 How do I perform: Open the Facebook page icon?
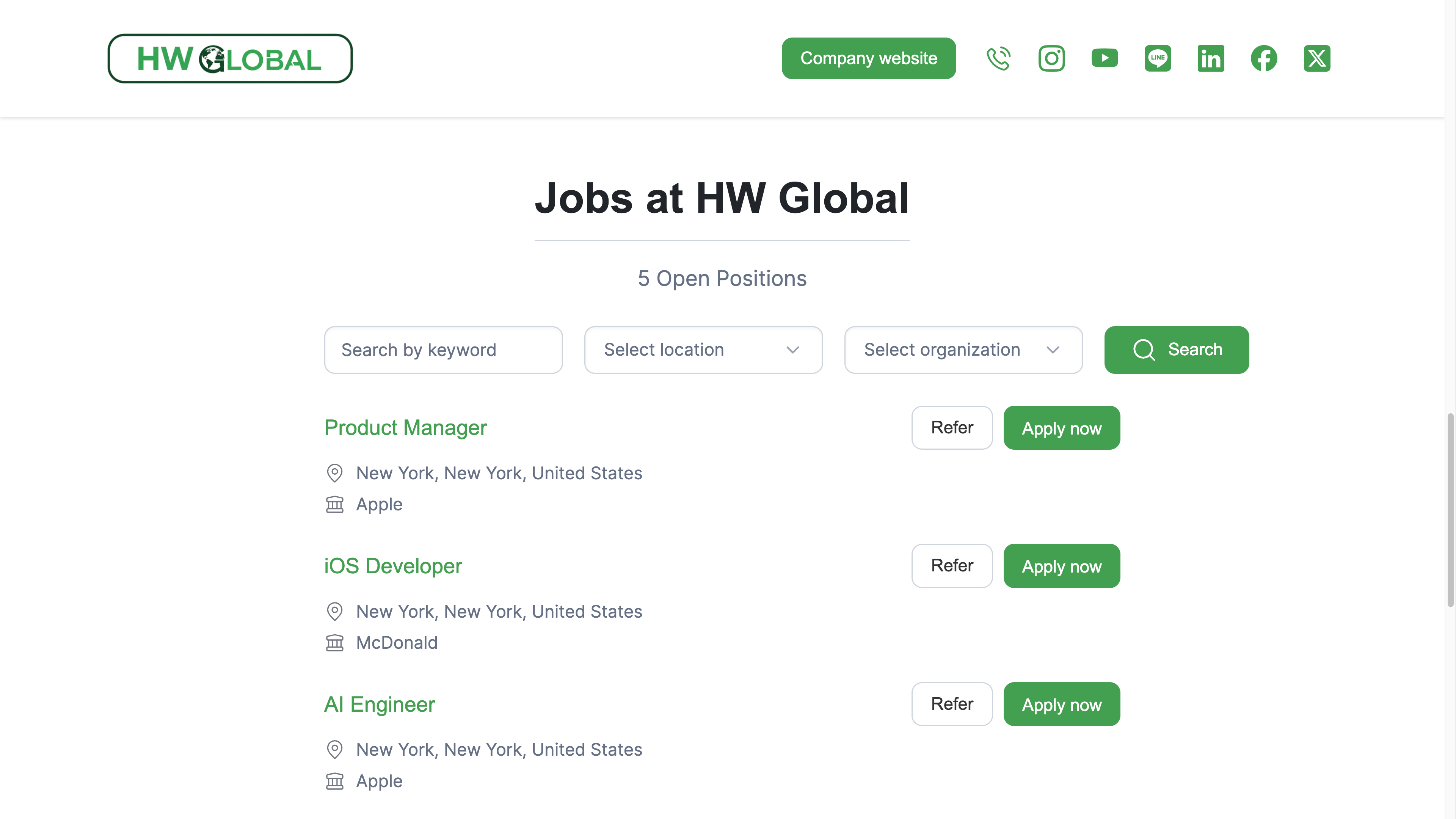(1264, 58)
